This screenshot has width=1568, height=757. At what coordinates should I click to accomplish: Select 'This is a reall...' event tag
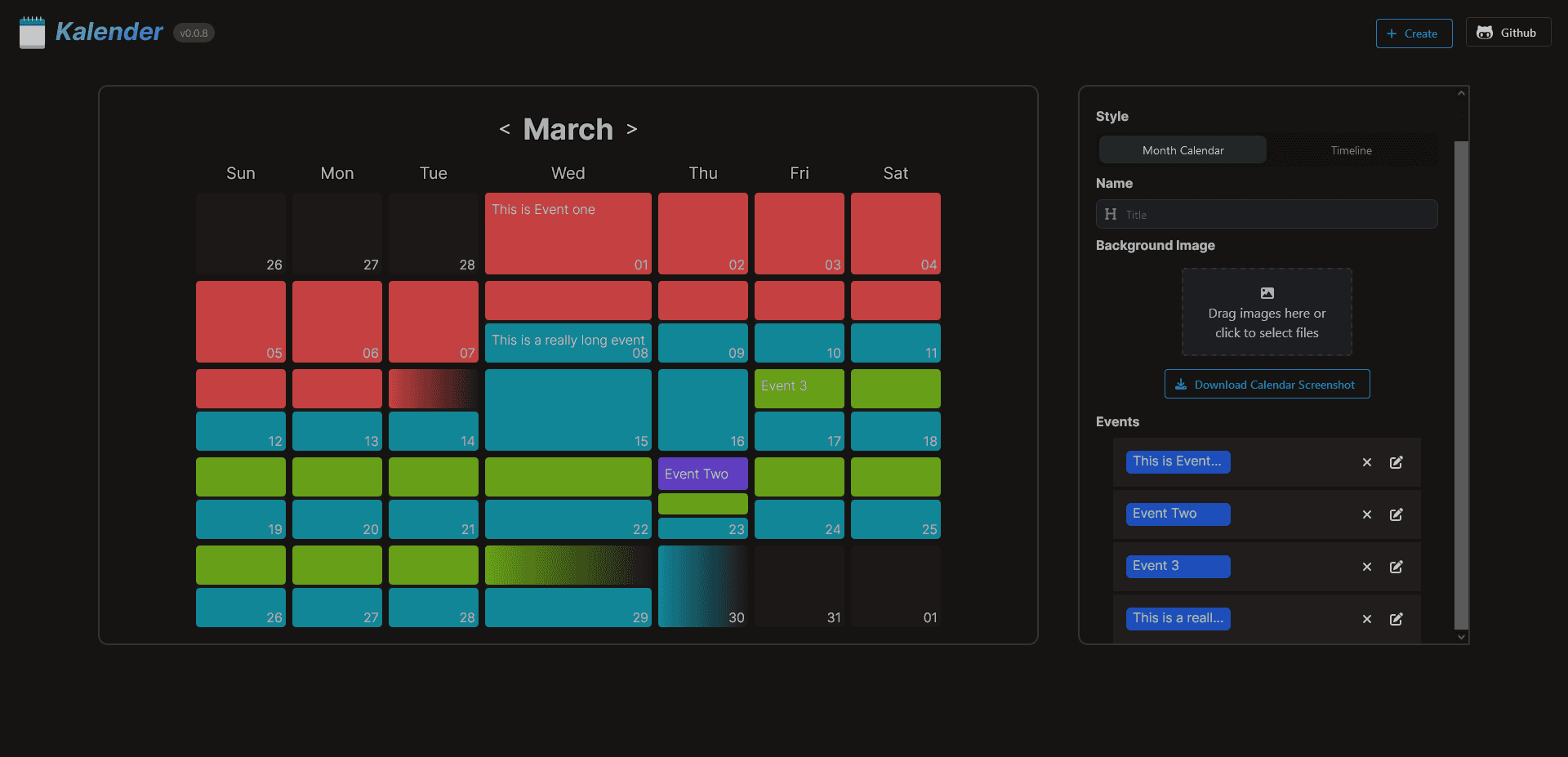(1178, 618)
